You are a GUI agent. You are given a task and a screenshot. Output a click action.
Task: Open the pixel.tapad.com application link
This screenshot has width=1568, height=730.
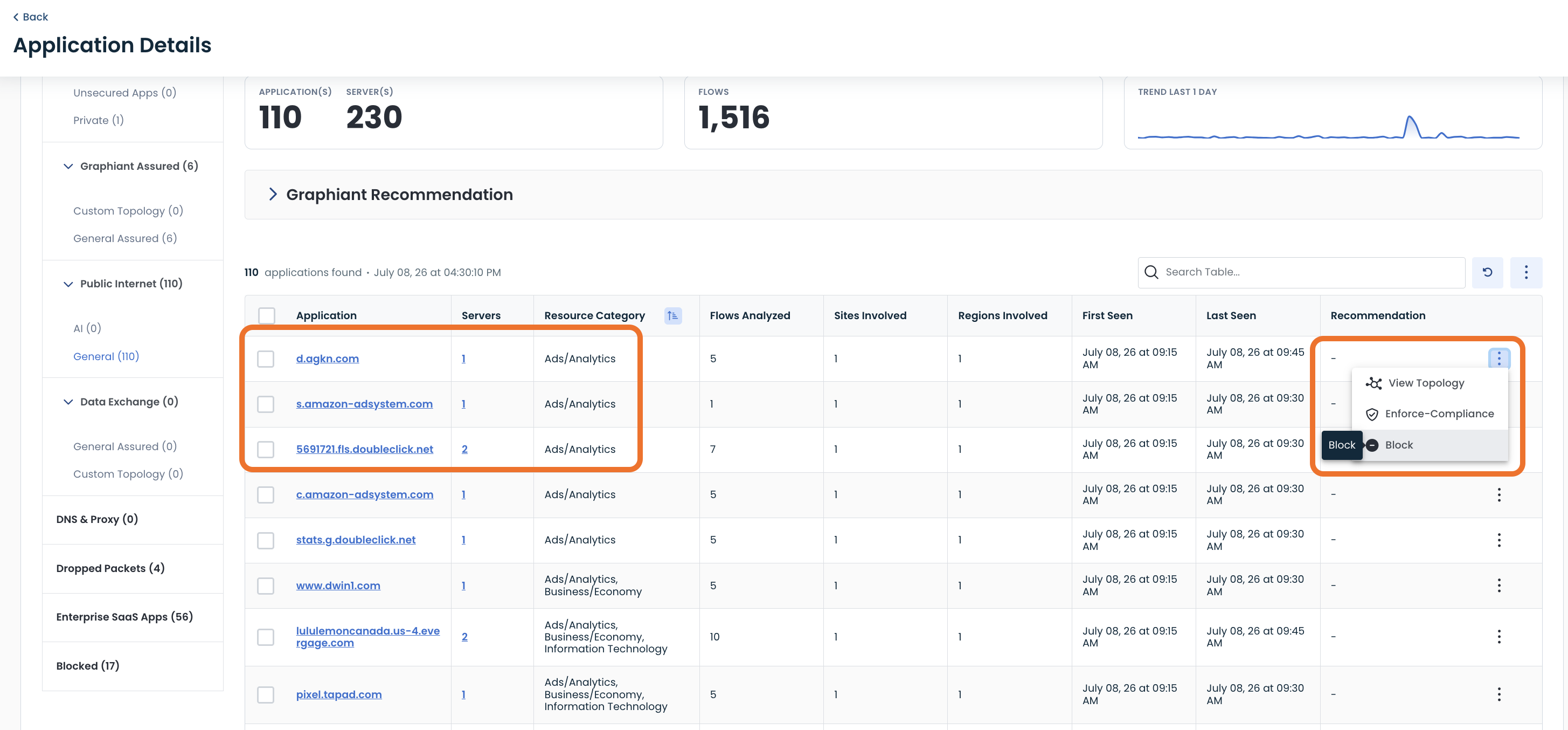coord(339,694)
